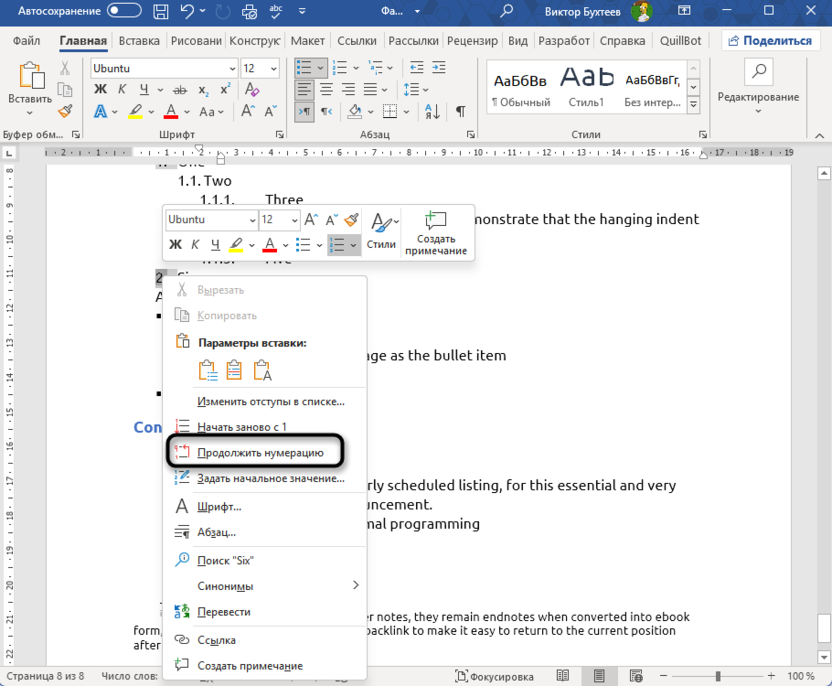Apply yellow text highlighting from the mini toolbar
832x686 pixels.
pos(234,243)
